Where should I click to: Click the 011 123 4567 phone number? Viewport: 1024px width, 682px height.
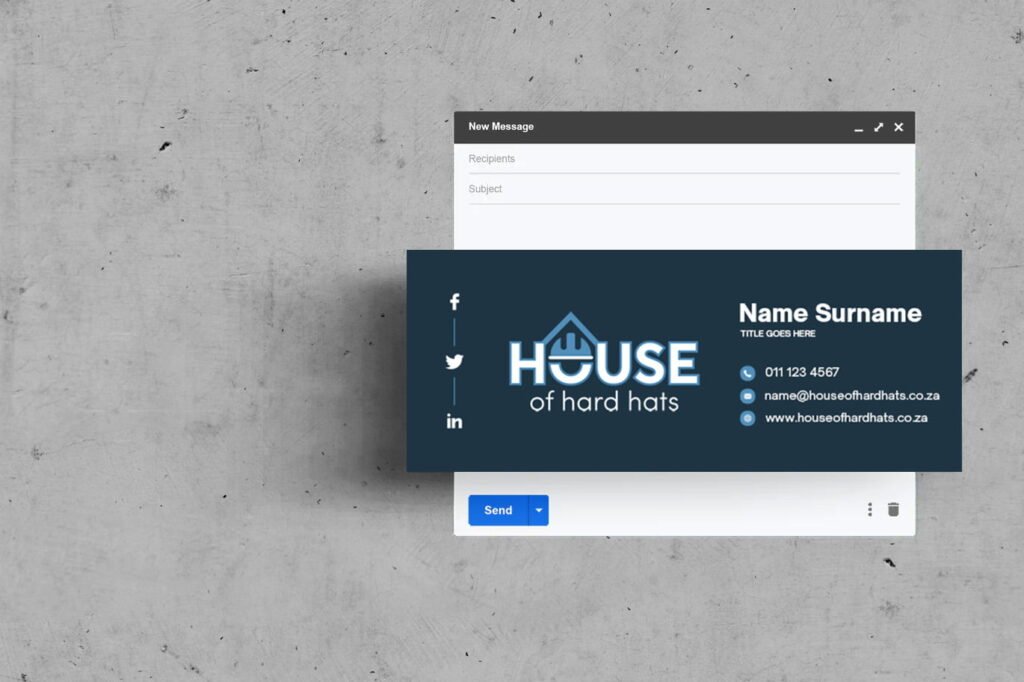pyautogui.click(x=802, y=372)
